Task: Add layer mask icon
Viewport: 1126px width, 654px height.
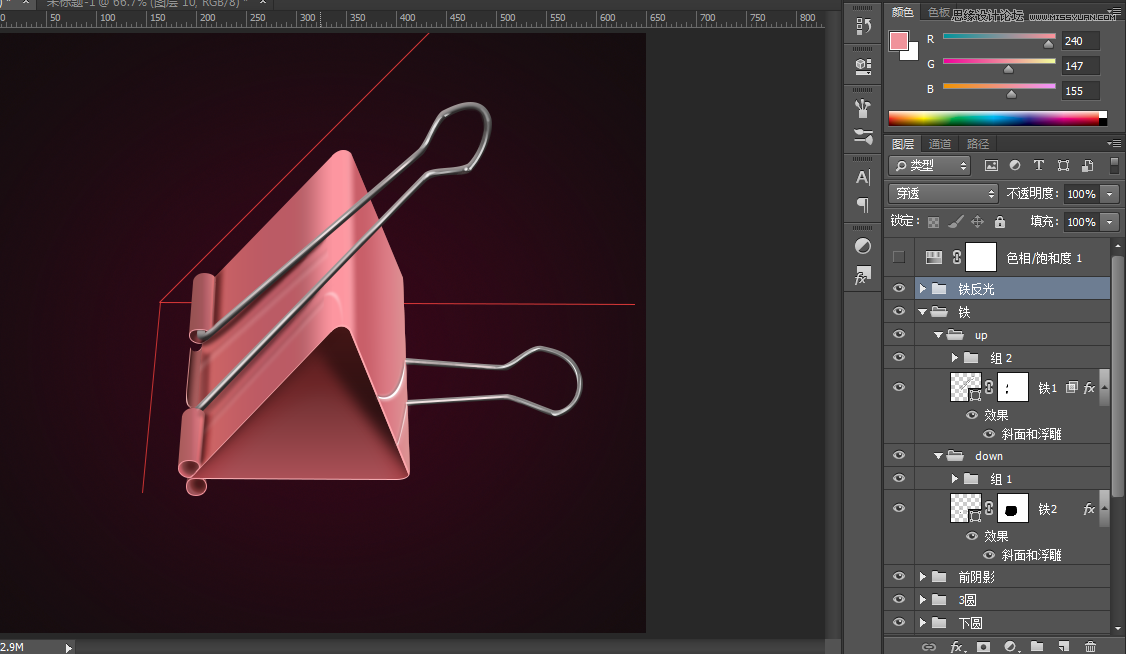Action: 983,647
